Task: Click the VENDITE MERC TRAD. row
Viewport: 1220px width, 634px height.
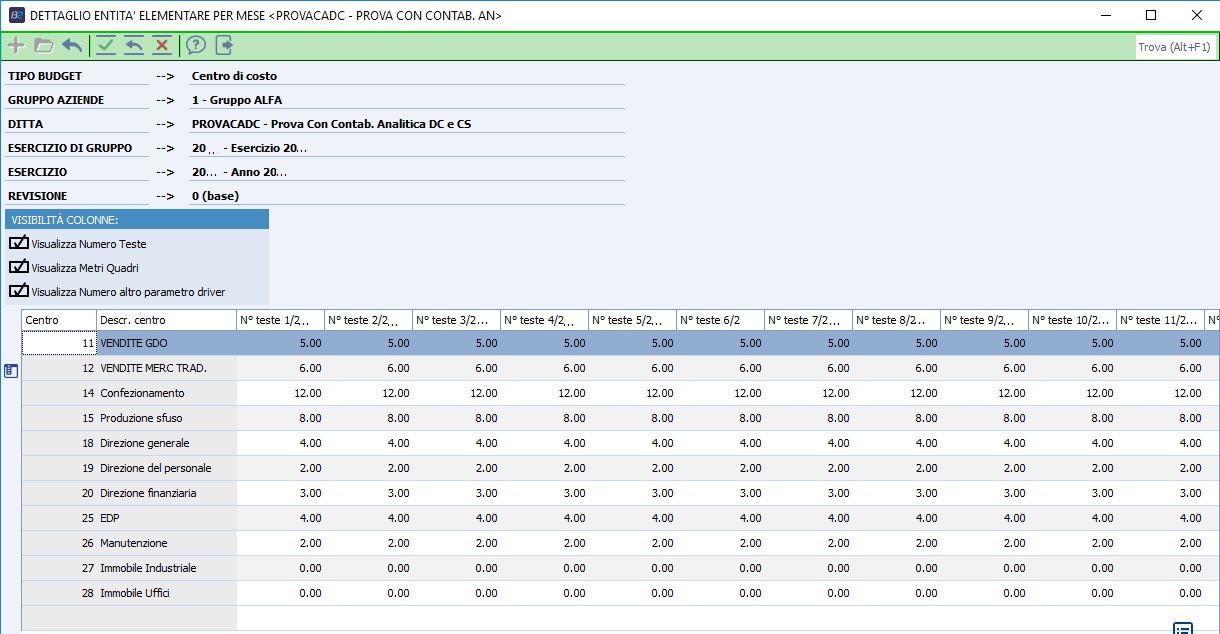Action: [x=153, y=368]
